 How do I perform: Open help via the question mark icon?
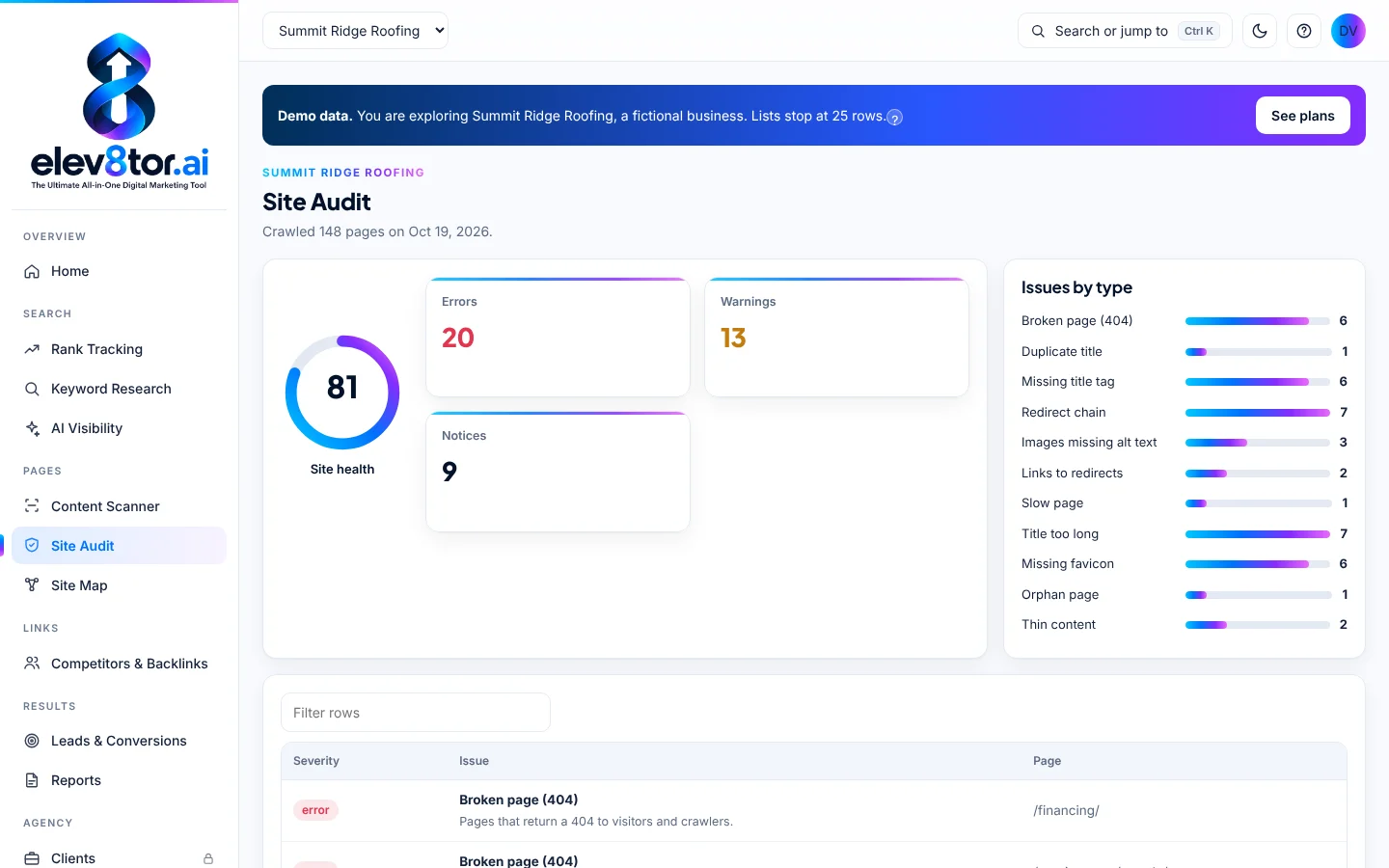point(1304,31)
